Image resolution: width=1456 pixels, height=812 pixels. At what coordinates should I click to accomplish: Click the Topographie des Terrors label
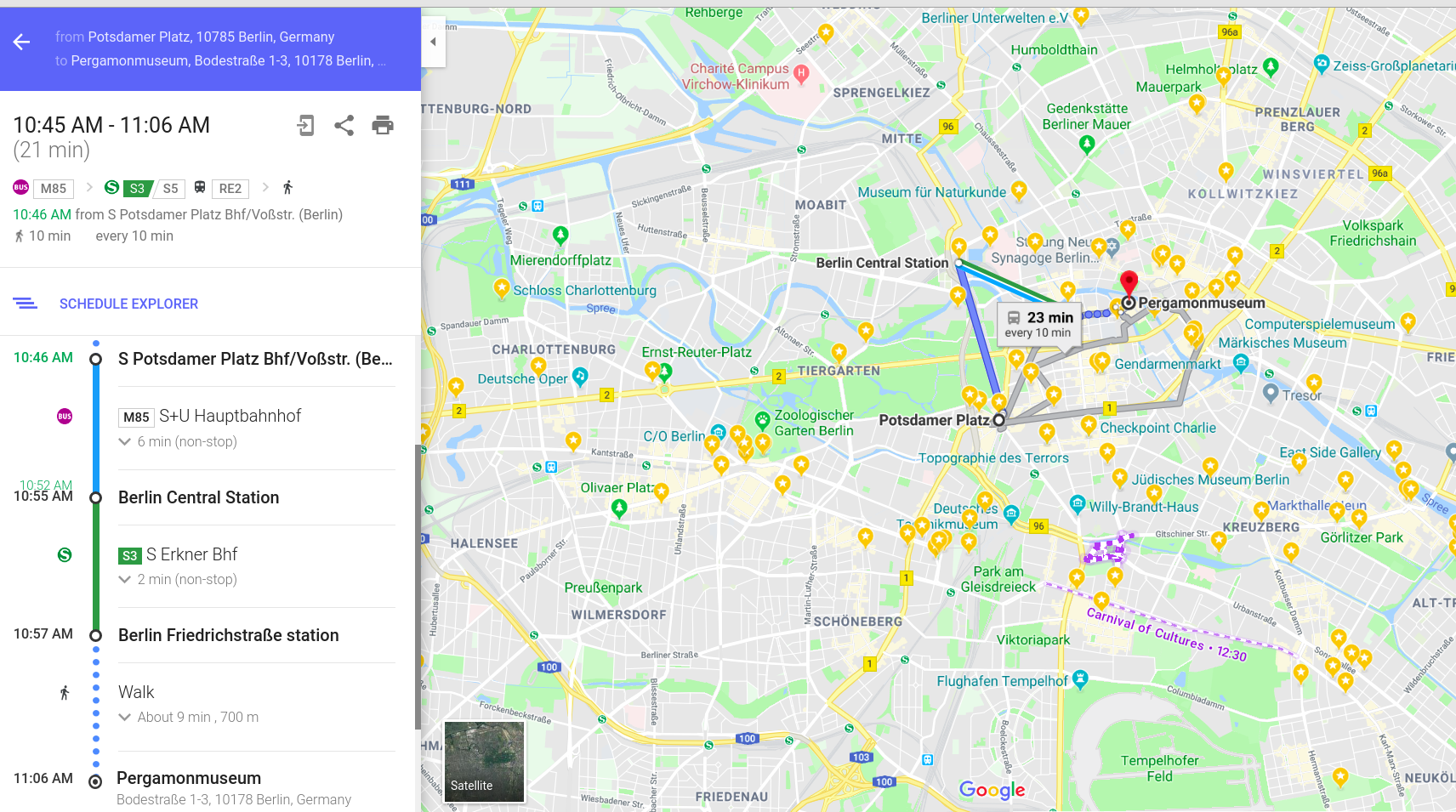[x=993, y=457]
